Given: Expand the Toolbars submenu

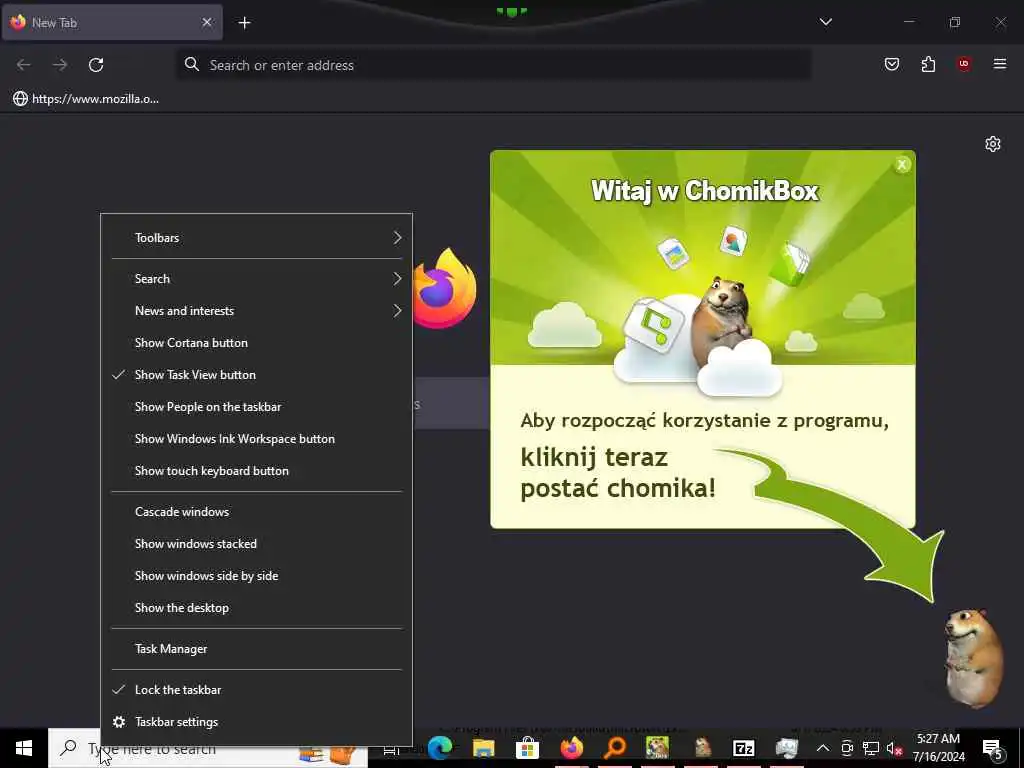Looking at the screenshot, I should pyautogui.click(x=257, y=238).
